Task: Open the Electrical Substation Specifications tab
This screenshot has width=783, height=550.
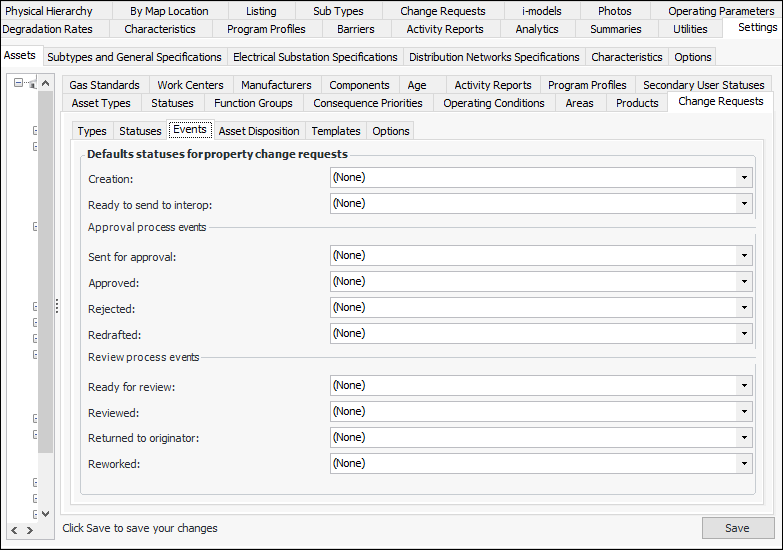Action: pyautogui.click(x=315, y=57)
